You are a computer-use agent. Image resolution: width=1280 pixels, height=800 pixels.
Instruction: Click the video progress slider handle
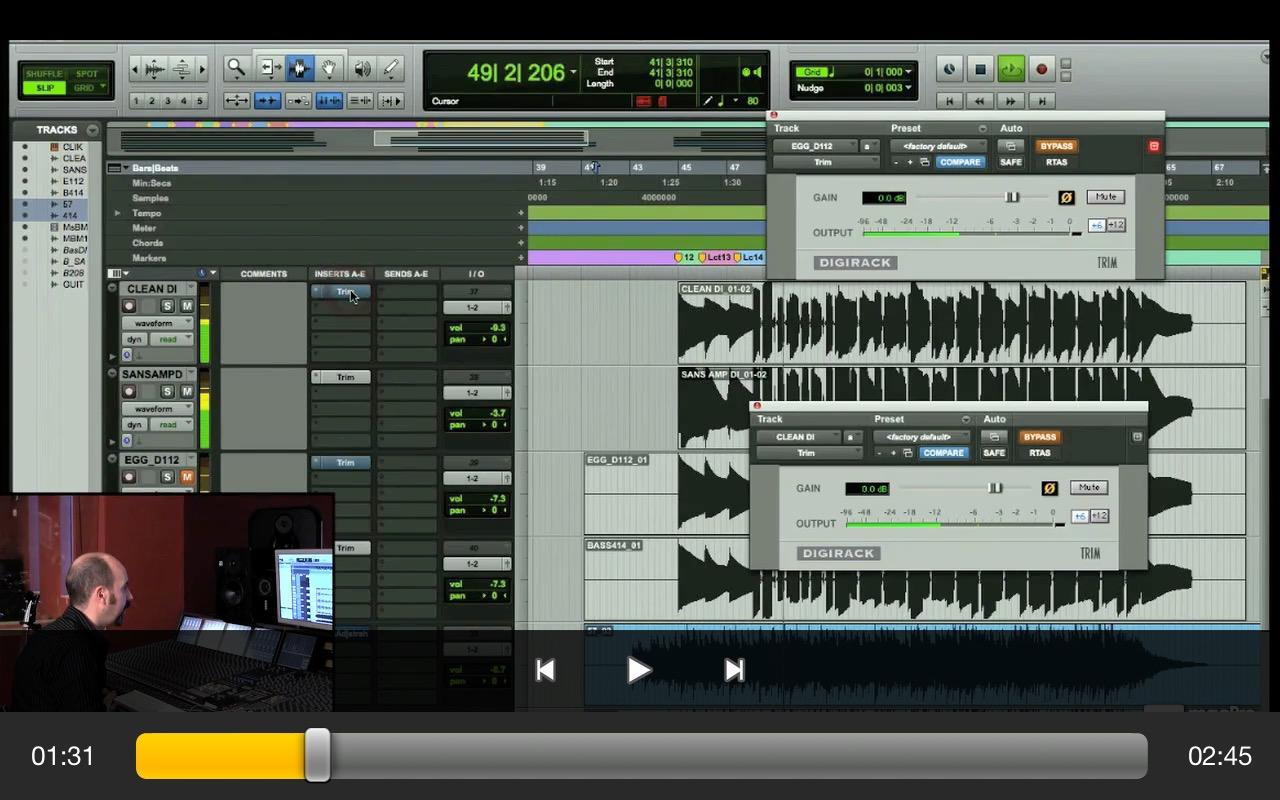(317, 755)
